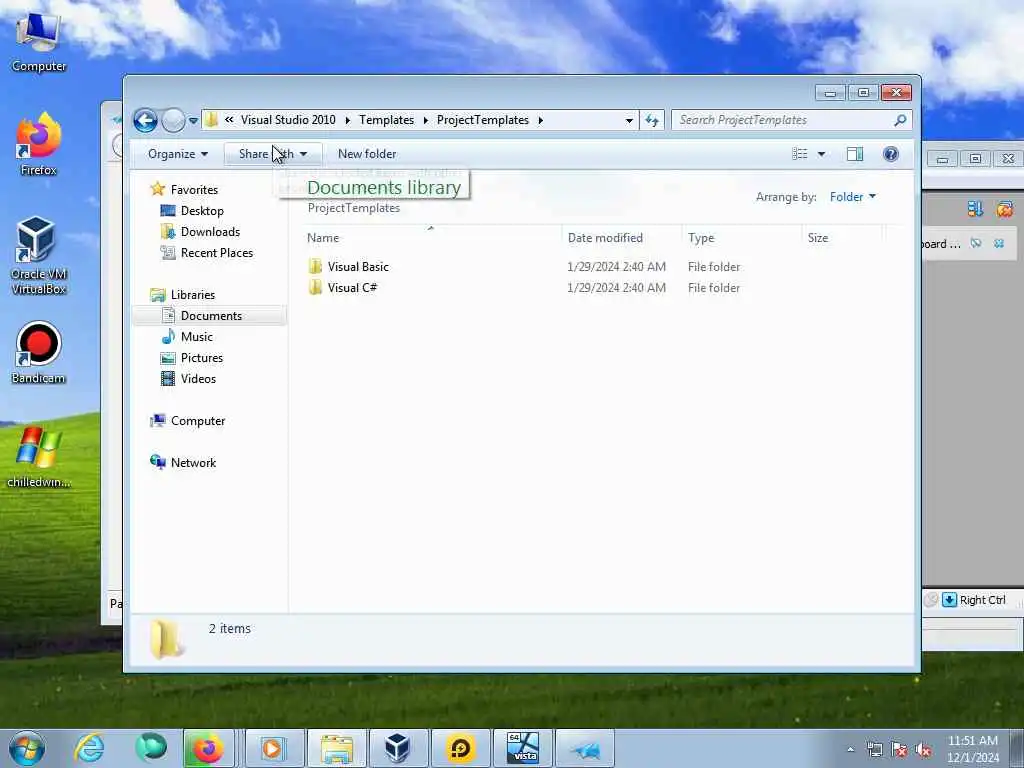Switch to Windows Explorer taskbar button
Screen dimensions: 1024x768
pyautogui.click(x=336, y=748)
